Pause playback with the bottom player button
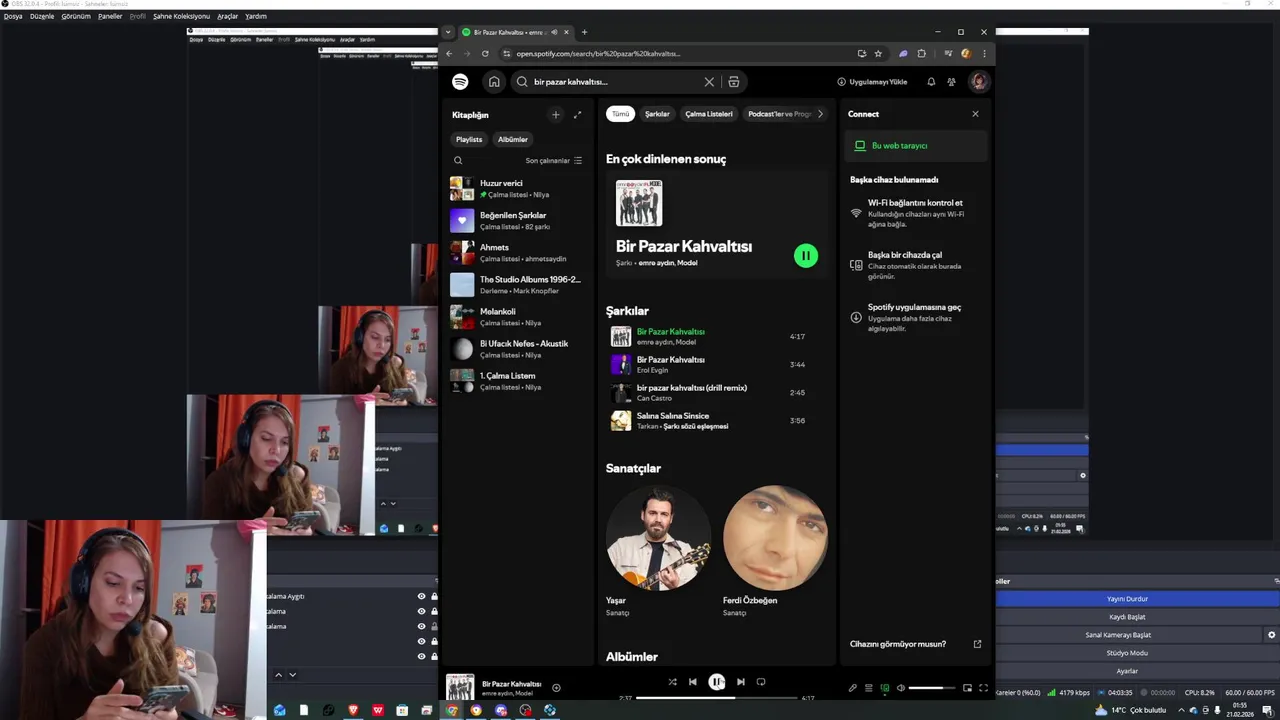Image resolution: width=1280 pixels, height=720 pixels. tap(717, 682)
